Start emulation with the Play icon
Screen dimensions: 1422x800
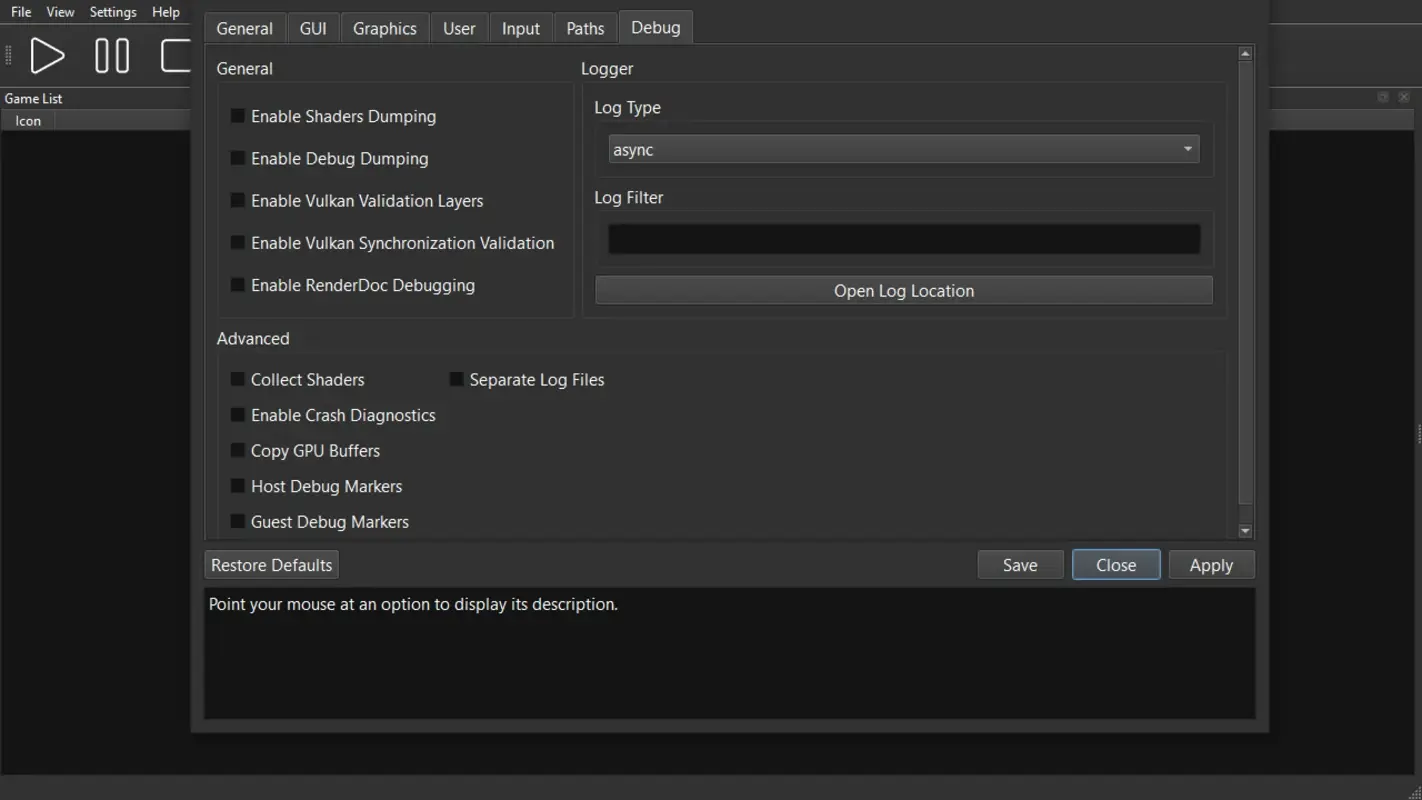tap(47, 56)
